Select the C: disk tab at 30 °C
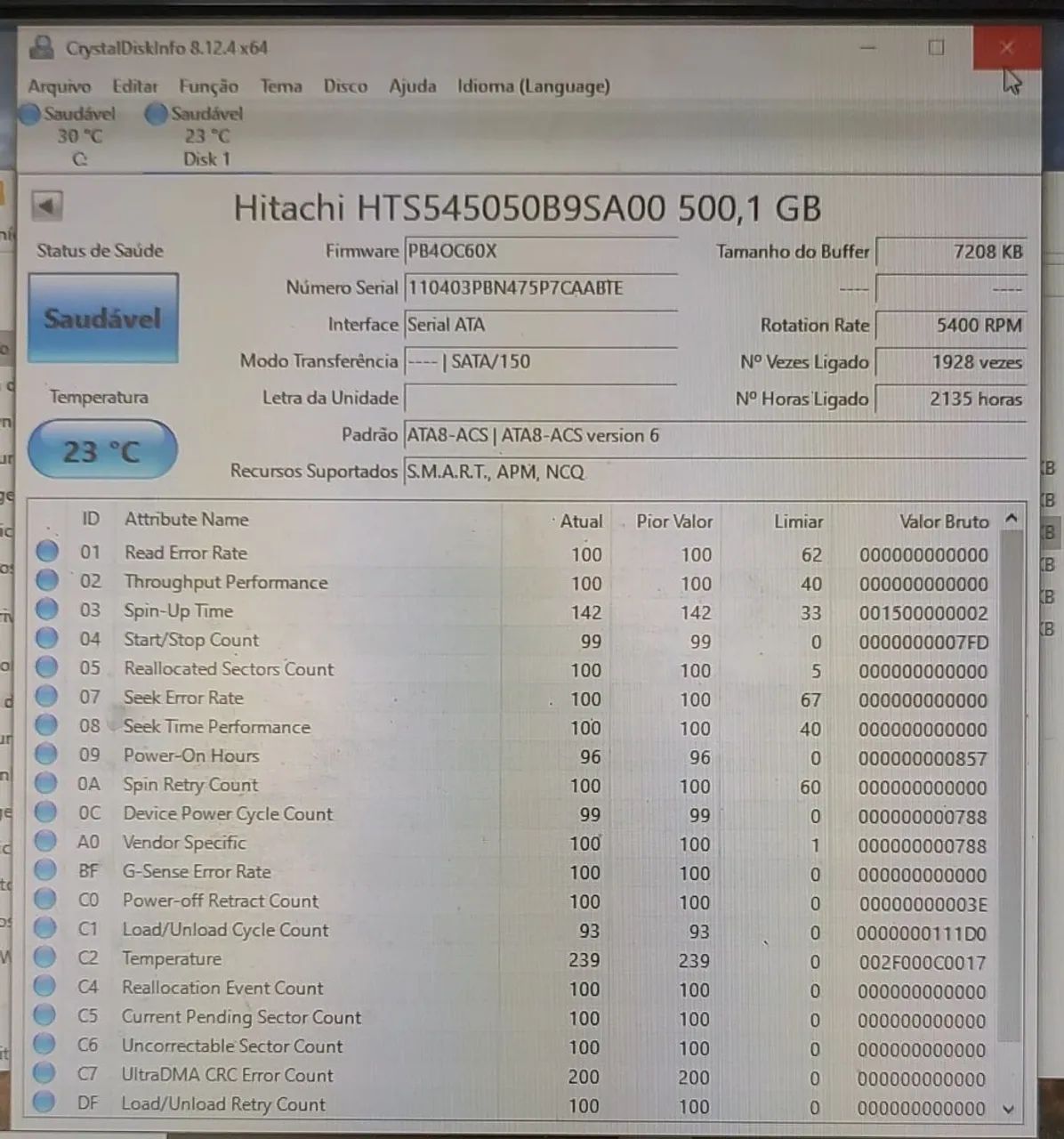 click(71, 136)
